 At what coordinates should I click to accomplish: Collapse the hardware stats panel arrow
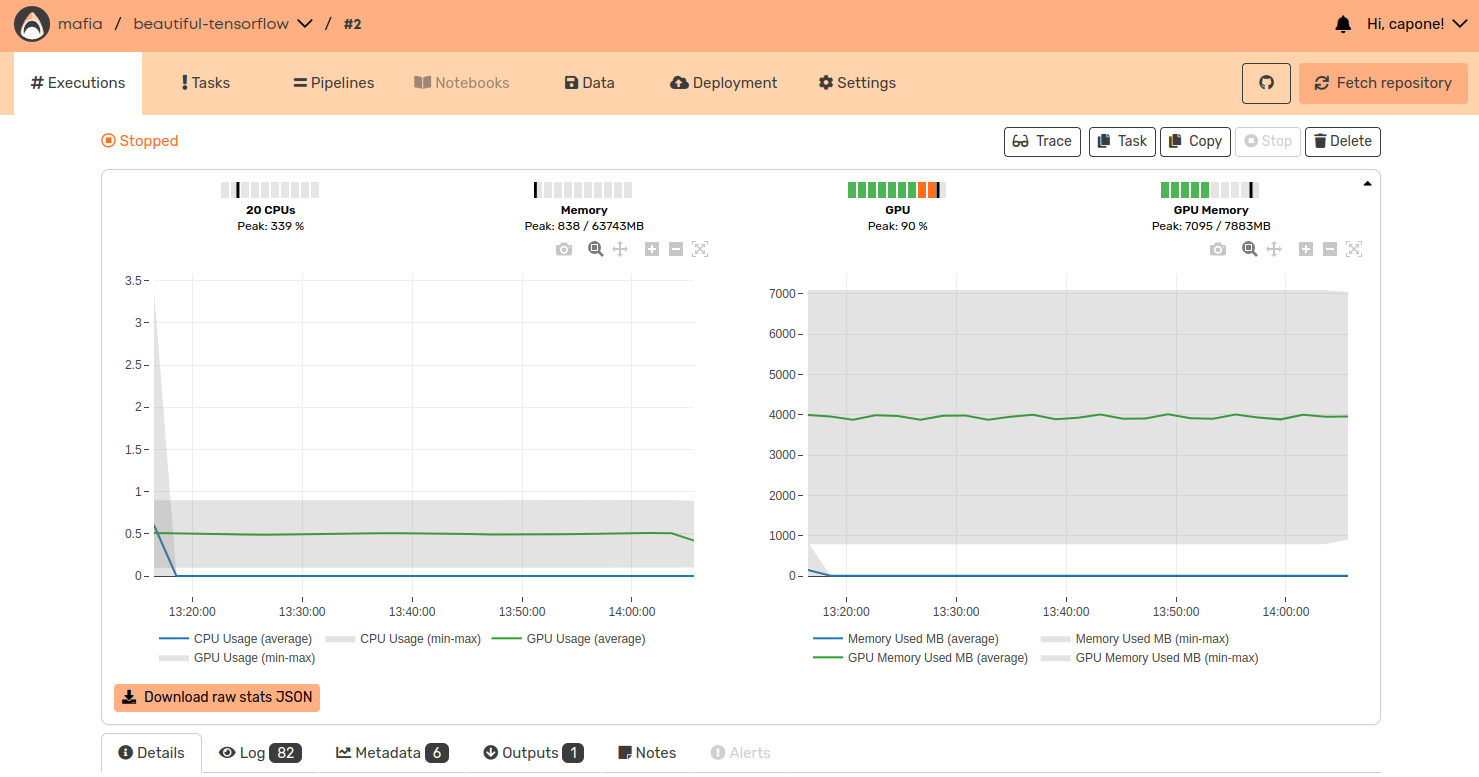pos(1367,184)
